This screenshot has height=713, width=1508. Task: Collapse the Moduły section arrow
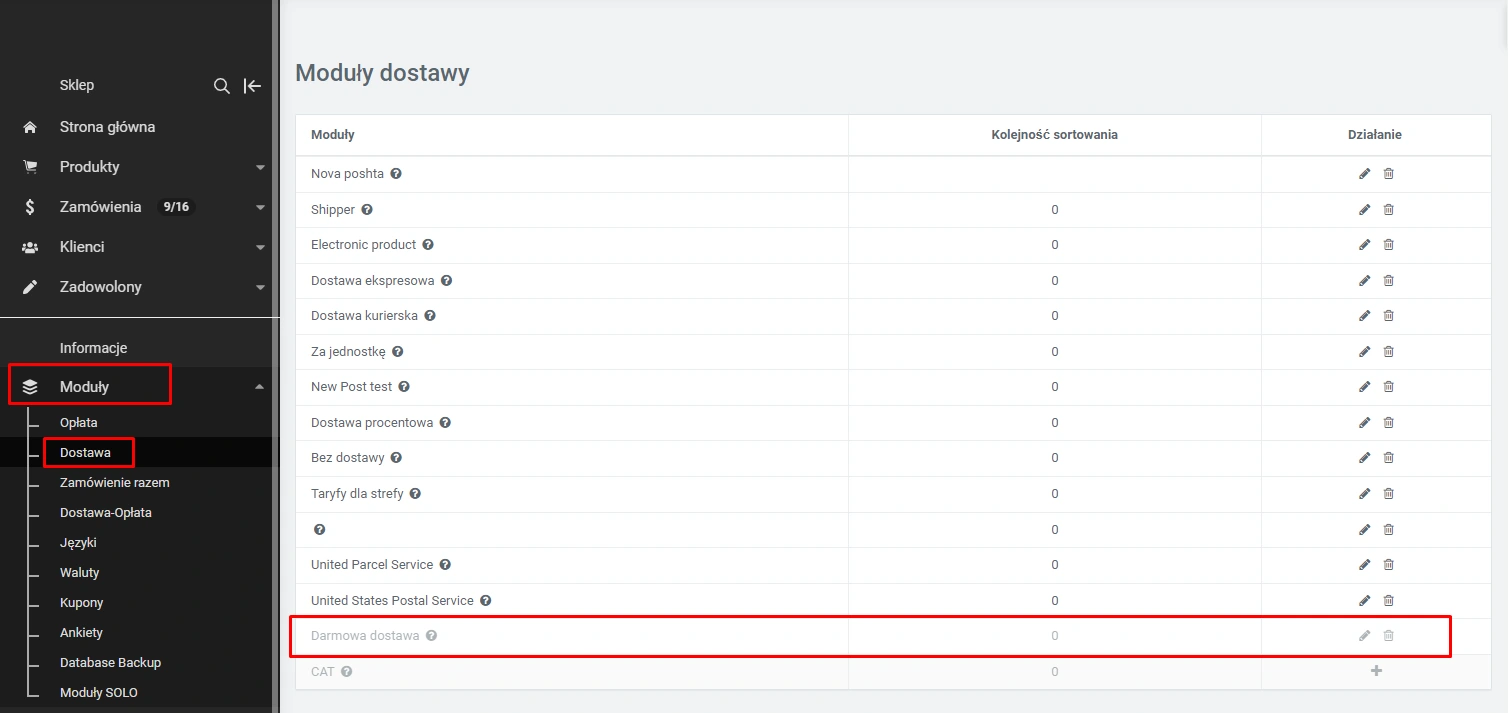[x=260, y=387]
